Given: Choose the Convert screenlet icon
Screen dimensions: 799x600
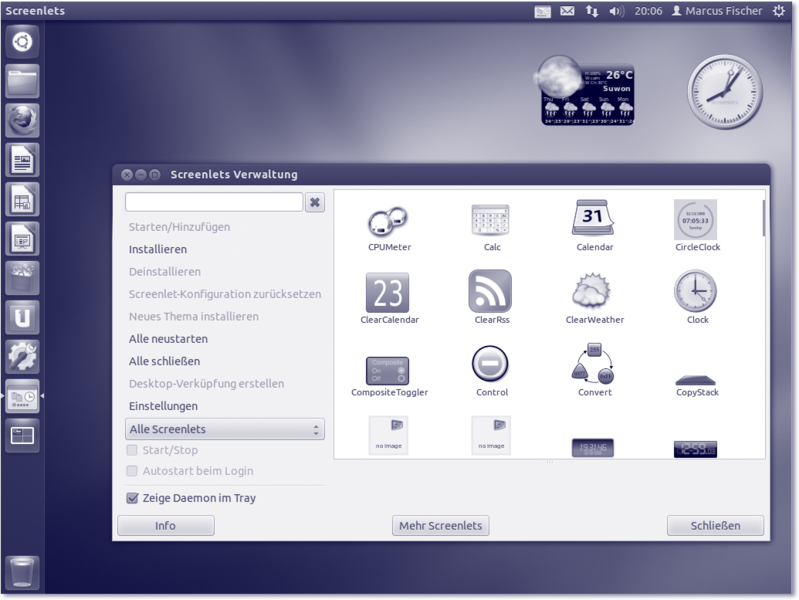Looking at the screenshot, I should [594, 365].
